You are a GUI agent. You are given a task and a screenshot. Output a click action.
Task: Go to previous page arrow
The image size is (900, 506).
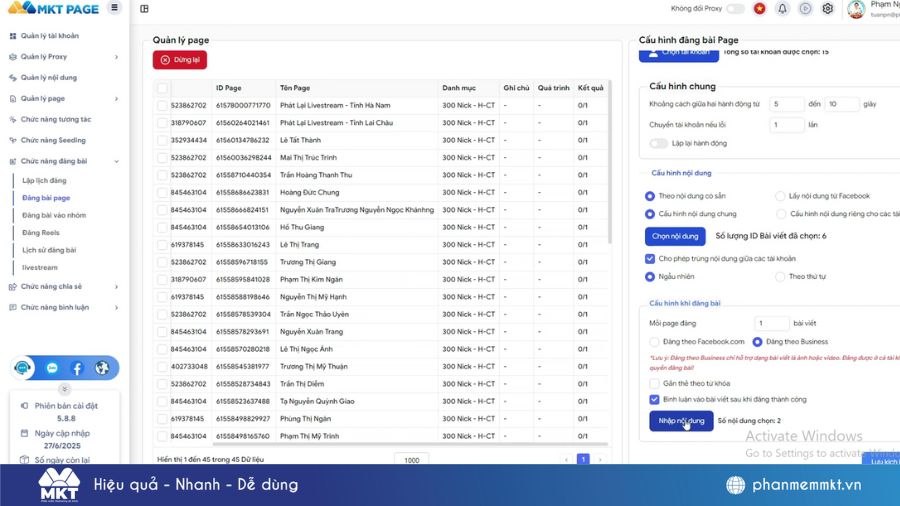tap(567, 460)
